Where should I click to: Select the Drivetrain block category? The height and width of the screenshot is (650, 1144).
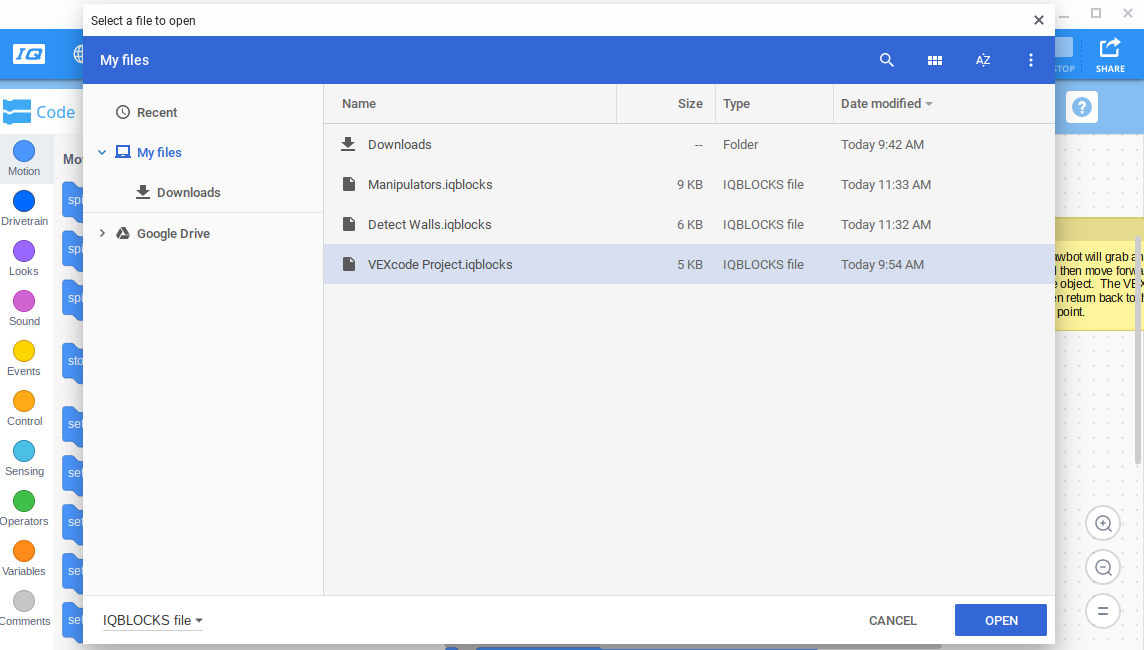pos(24,208)
